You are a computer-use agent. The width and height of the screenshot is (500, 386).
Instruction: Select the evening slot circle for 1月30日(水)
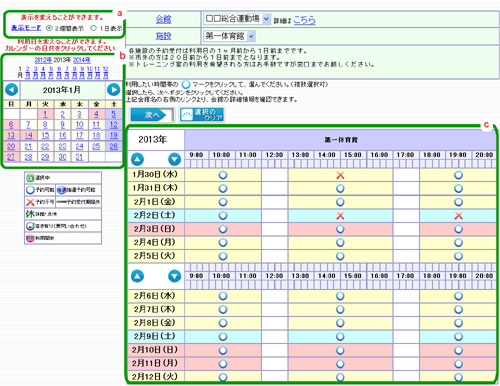pos(459,175)
